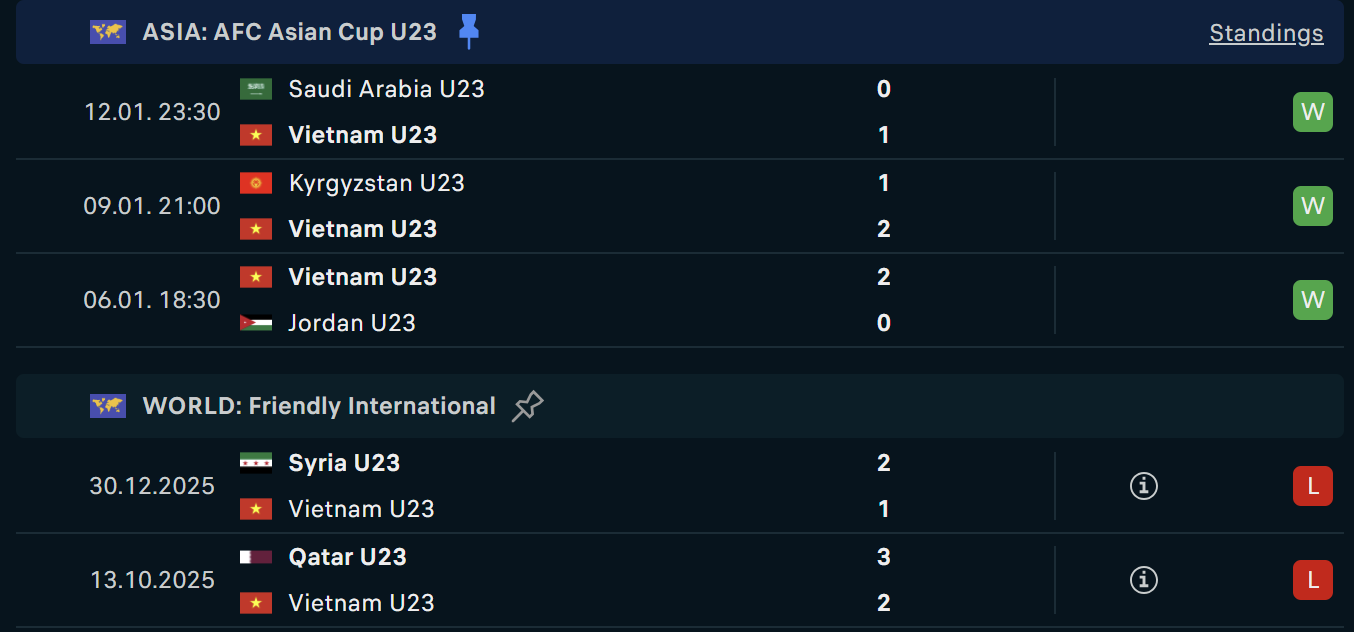The image size is (1354, 632).
Task: Click the Kyrgyzstan flag icon
Action: click(256, 183)
